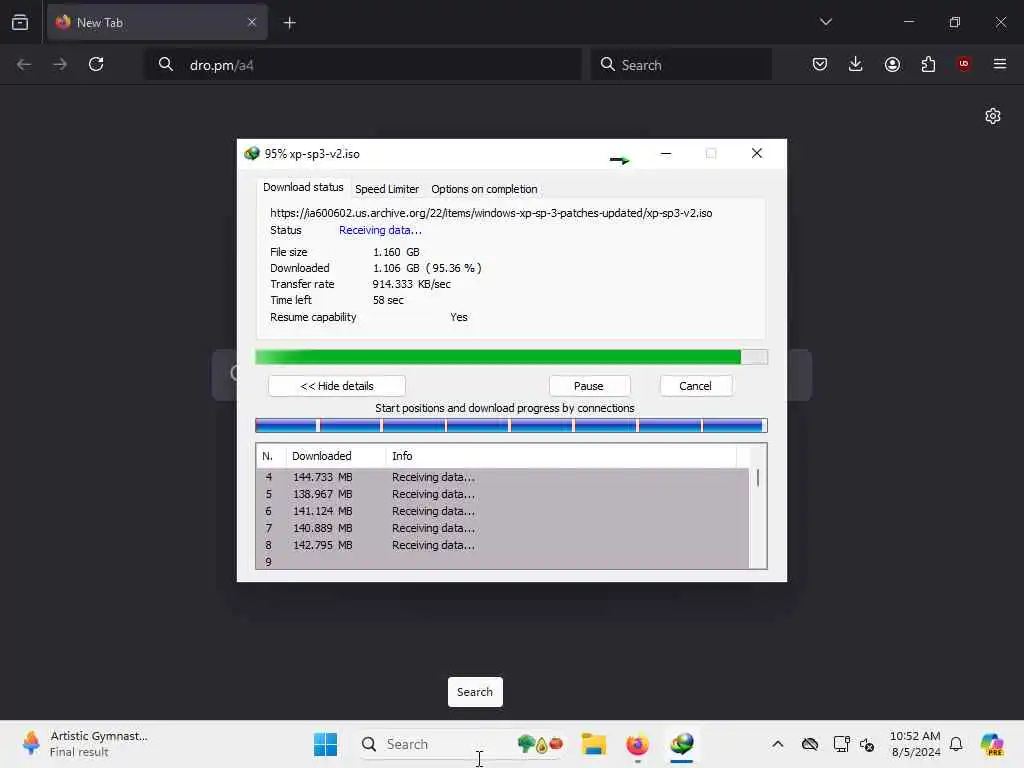Open a new browser tab with plus
Viewport: 1024px width, 768px height.
(289, 23)
